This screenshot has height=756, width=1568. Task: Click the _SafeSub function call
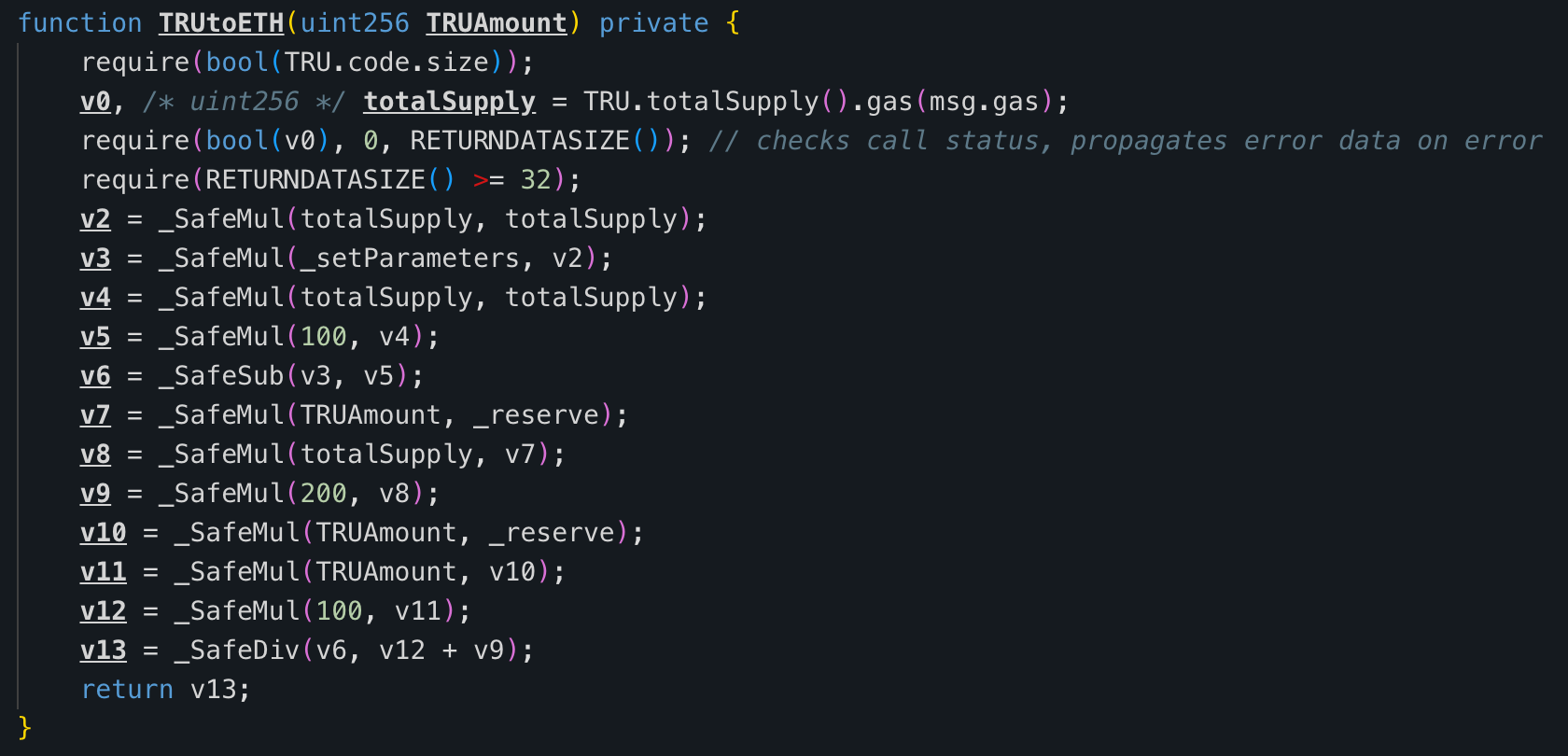(x=221, y=375)
